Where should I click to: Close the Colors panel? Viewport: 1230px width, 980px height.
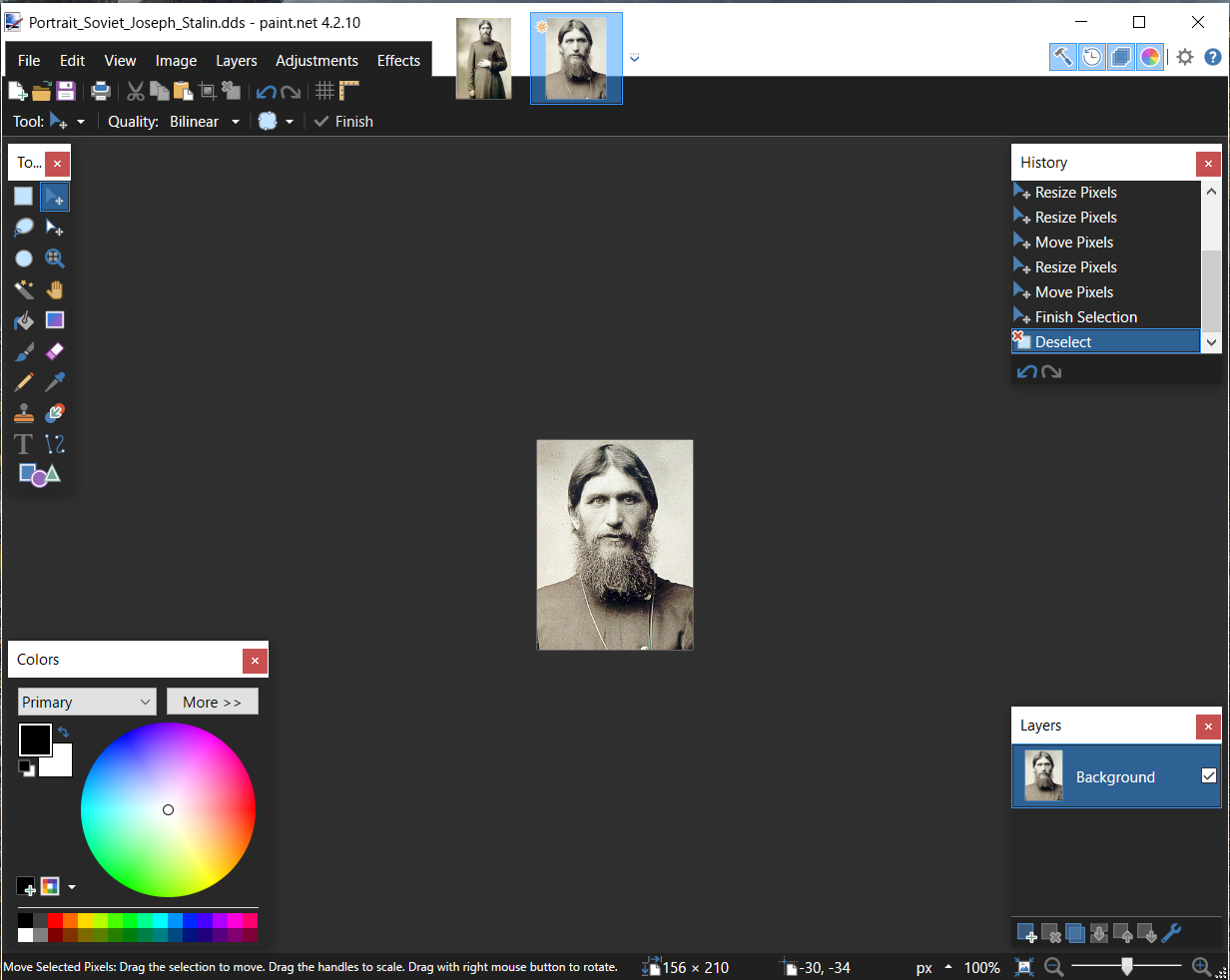pyautogui.click(x=255, y=660)
